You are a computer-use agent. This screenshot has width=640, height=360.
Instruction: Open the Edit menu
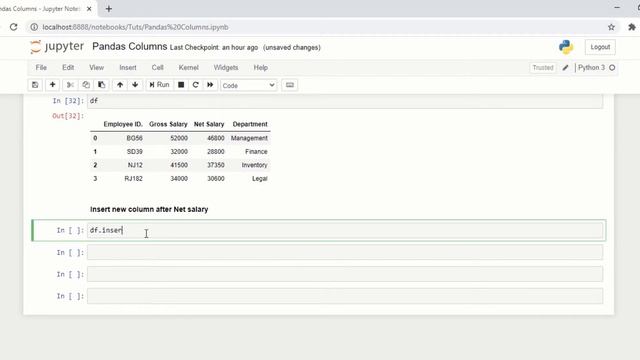pyautogui.click(x=68, y=68)
